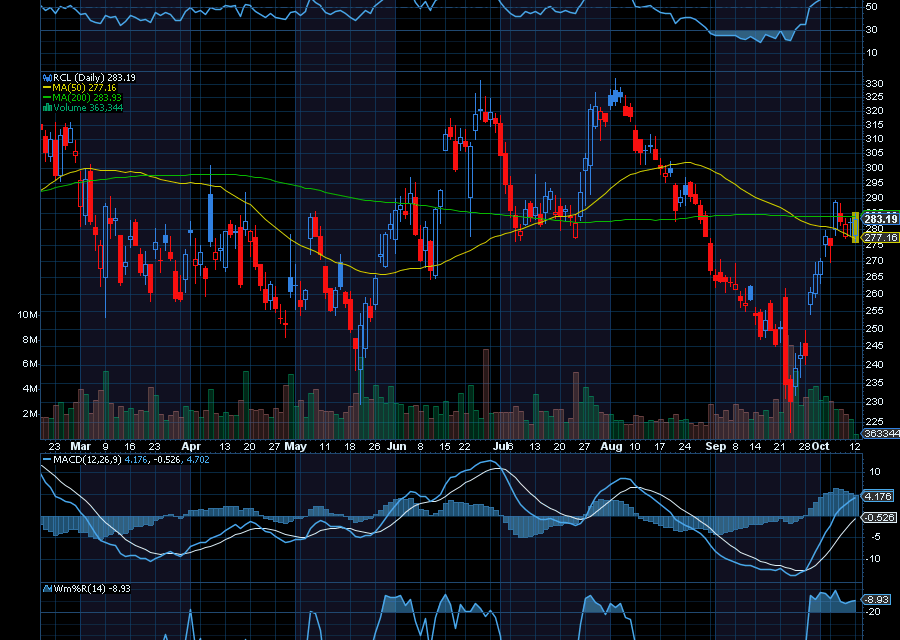Click the 4.176 MACD value tag
Image resolution: width=900 pixels, height=640 pixels.
[878, 497]
